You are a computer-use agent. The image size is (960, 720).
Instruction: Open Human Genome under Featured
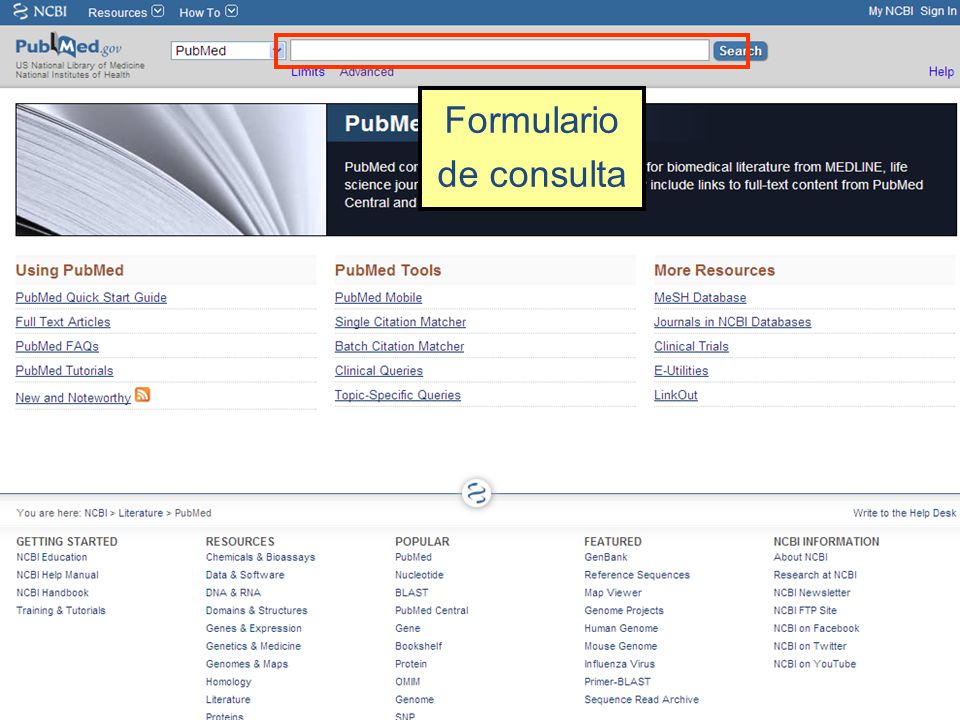pos(621,628)
